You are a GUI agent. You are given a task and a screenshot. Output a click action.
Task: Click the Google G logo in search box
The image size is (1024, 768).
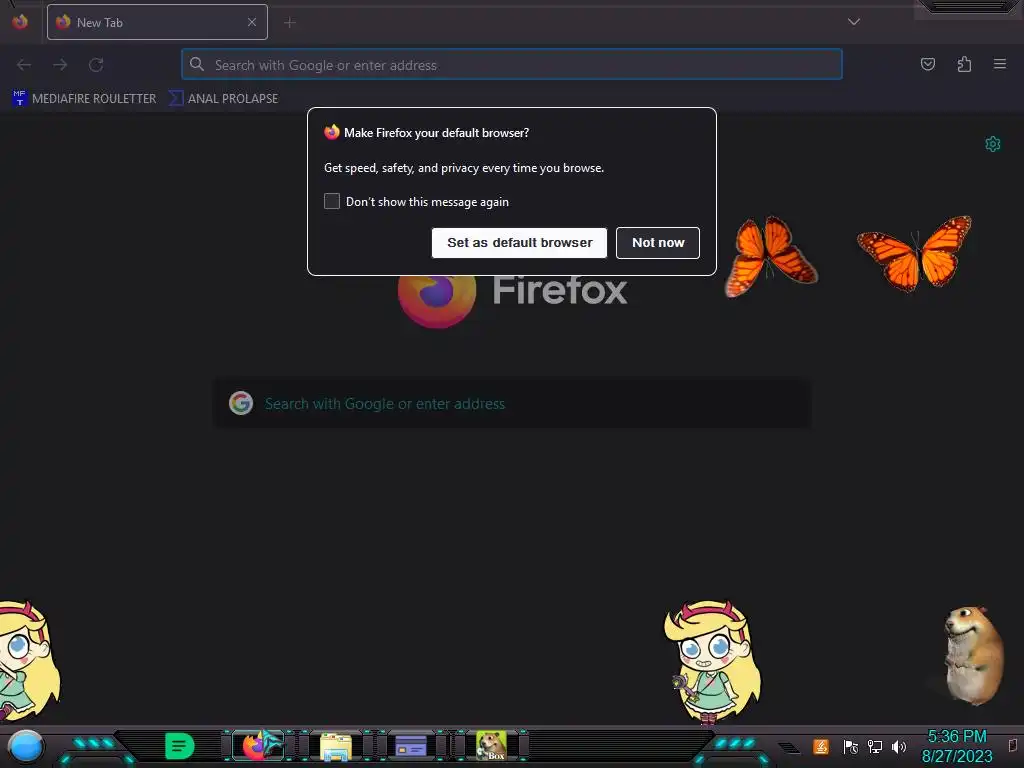point(241,404)
